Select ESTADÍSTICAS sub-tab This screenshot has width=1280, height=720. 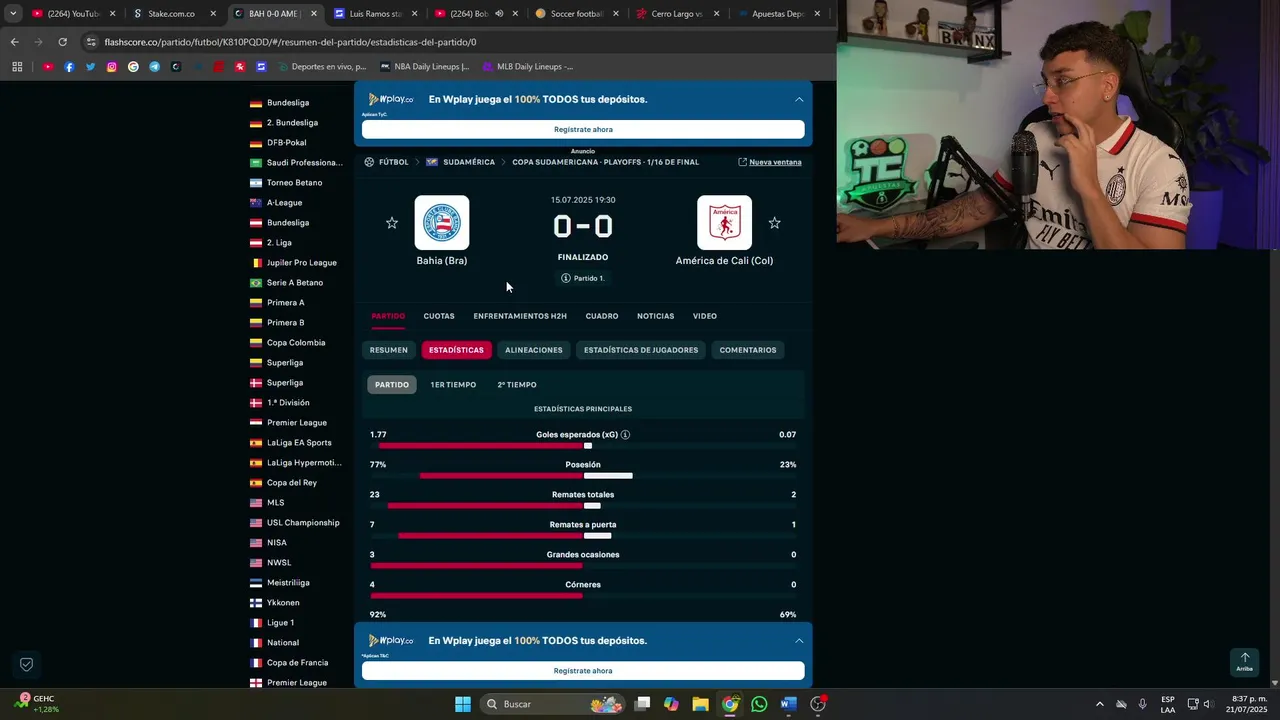tap(456, 350)
